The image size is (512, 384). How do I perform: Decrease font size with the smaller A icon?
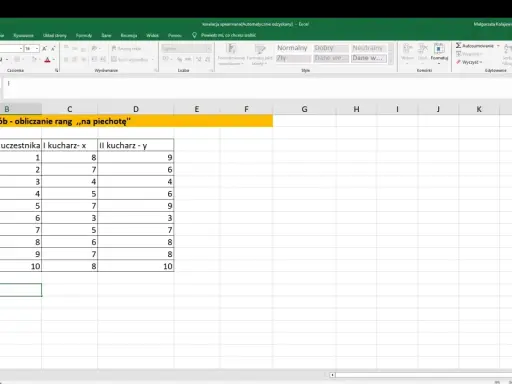click(53, 49)
